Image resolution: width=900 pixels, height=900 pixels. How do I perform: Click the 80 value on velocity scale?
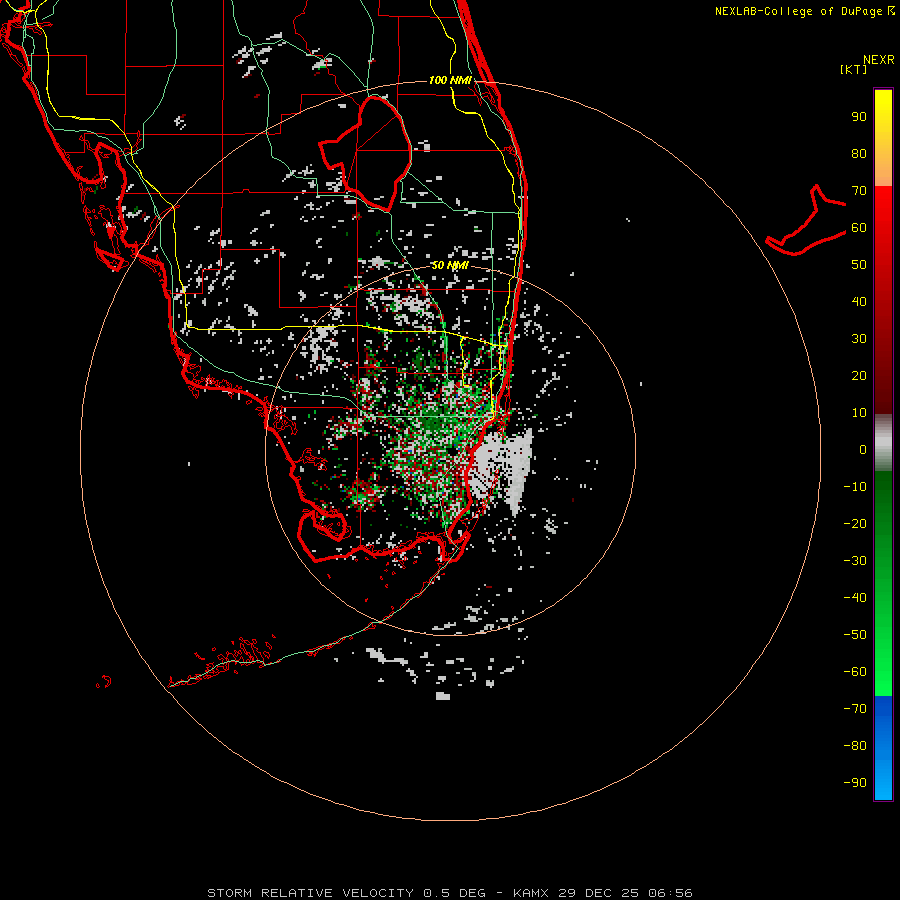859,153
